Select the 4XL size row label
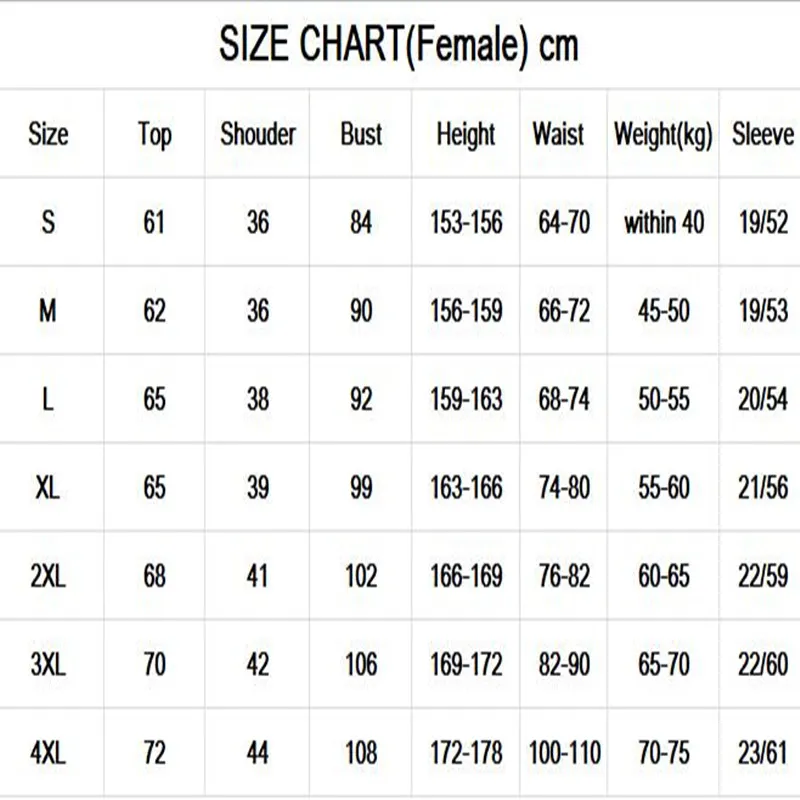 coord(48,753)
